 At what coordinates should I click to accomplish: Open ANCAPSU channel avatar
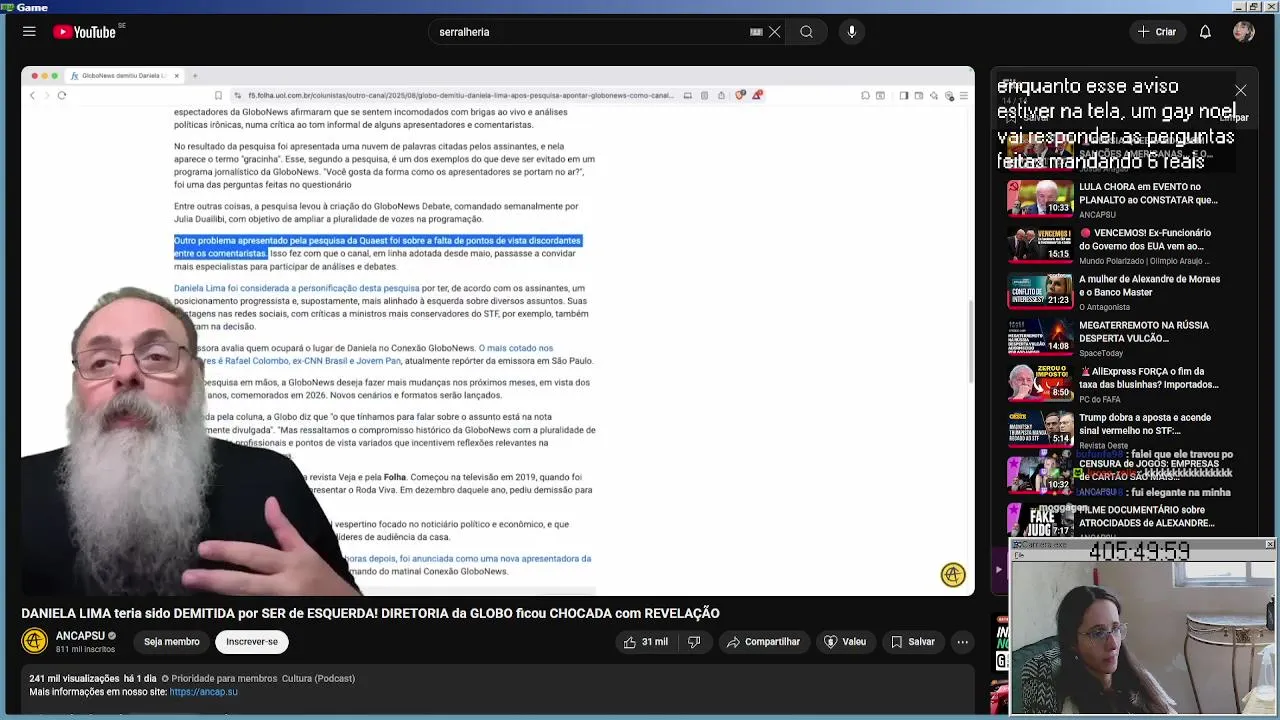[x=35, y=641]
